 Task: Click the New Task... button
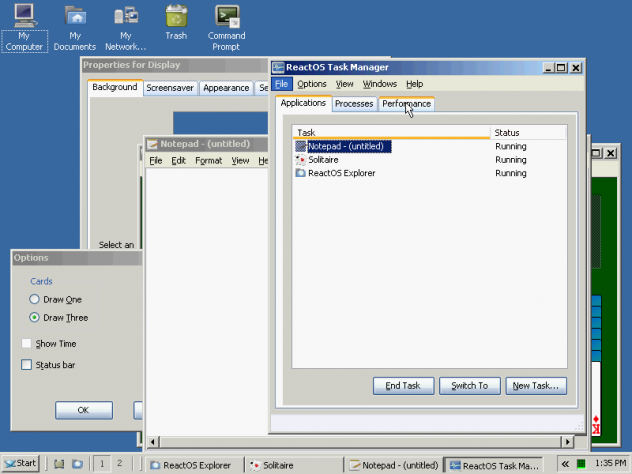[x=535, y=386]
